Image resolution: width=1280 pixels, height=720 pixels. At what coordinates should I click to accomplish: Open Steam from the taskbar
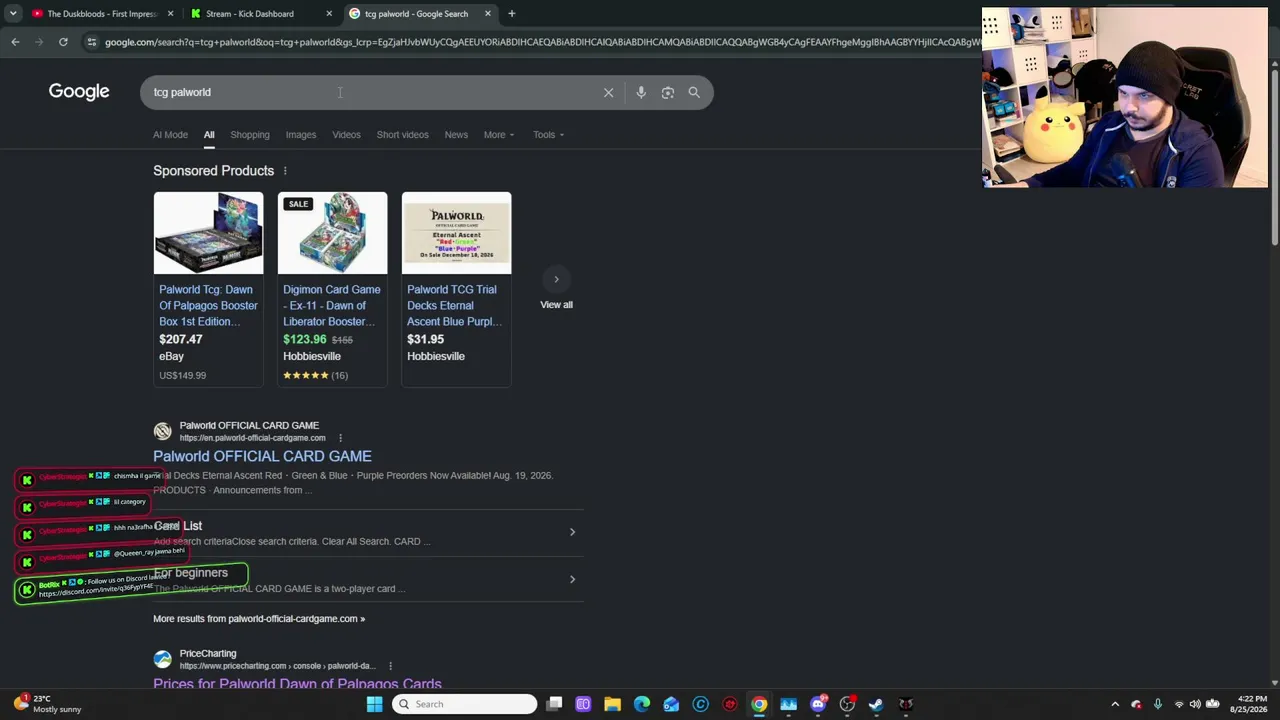pos(876,704)
